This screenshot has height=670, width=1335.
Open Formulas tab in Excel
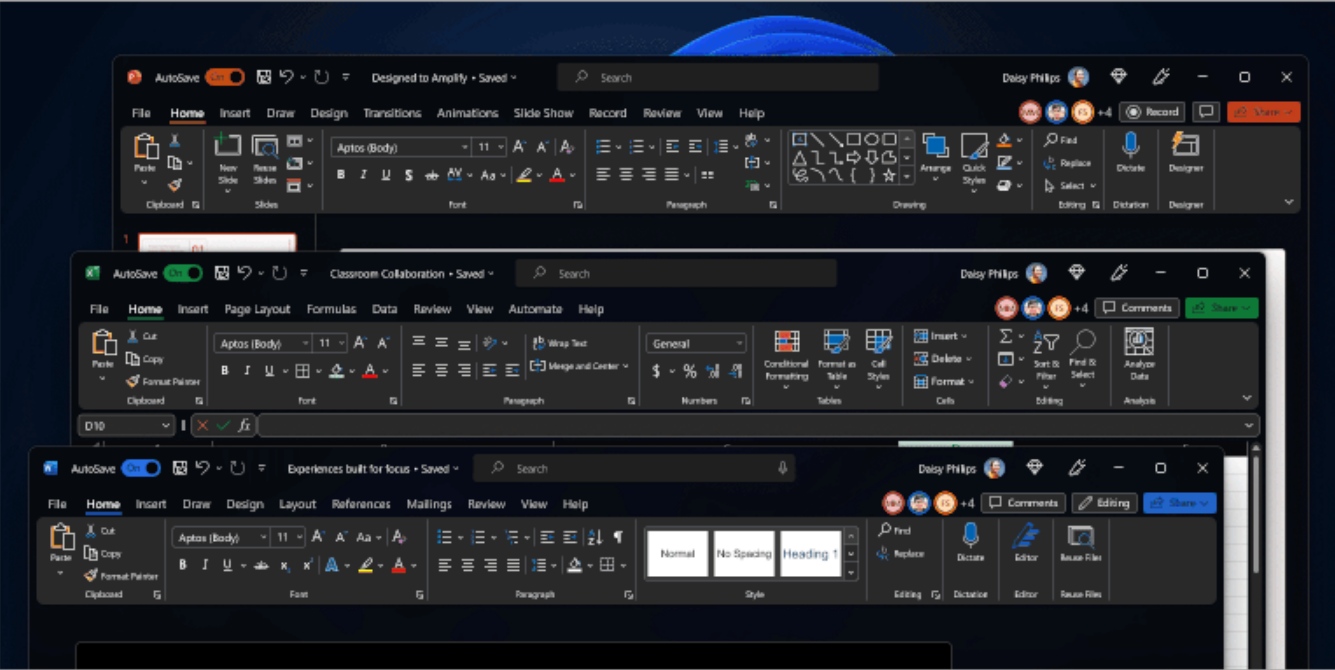331,309
